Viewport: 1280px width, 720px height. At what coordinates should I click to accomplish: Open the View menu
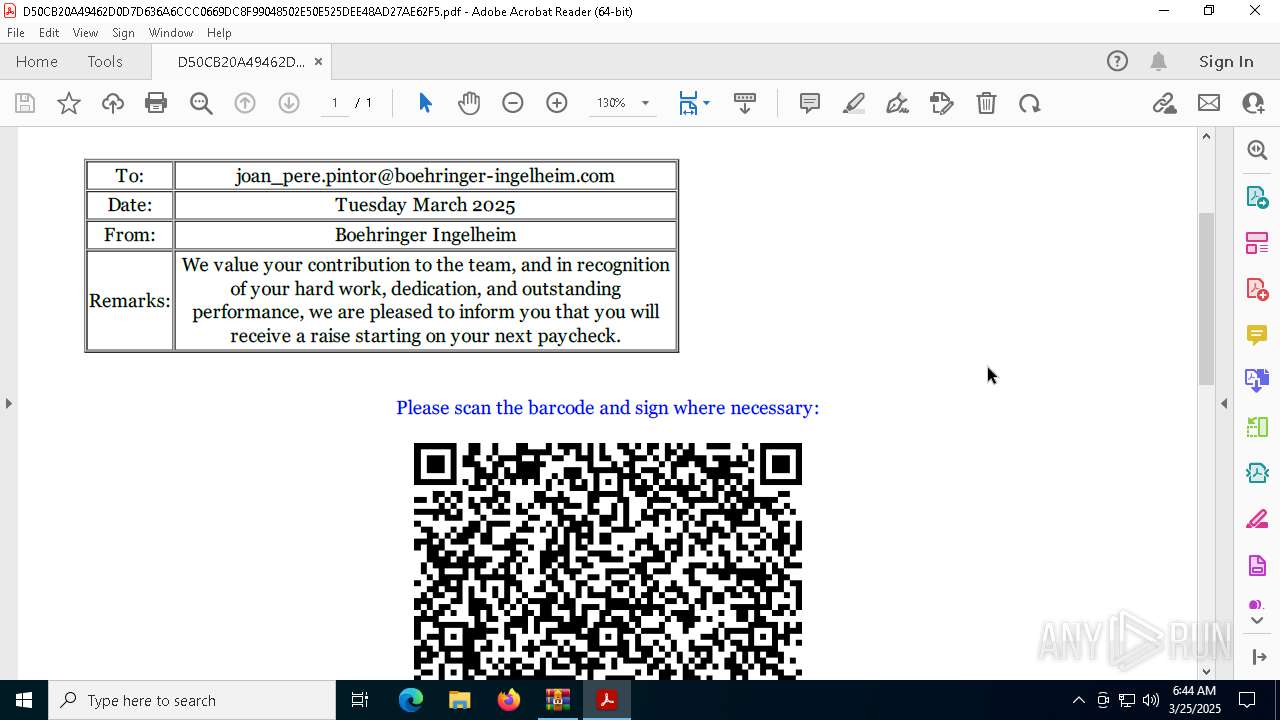85,32
